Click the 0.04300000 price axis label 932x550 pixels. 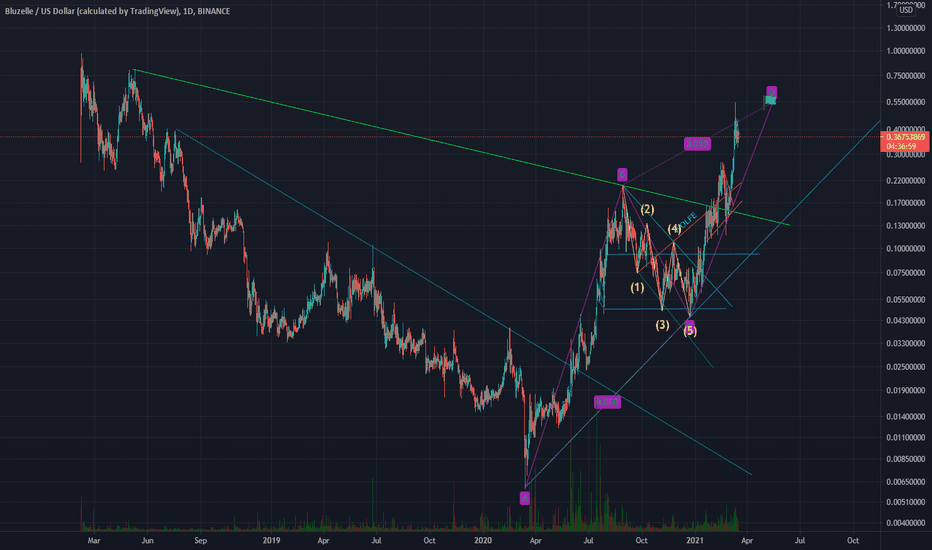[x=906, y=320]
